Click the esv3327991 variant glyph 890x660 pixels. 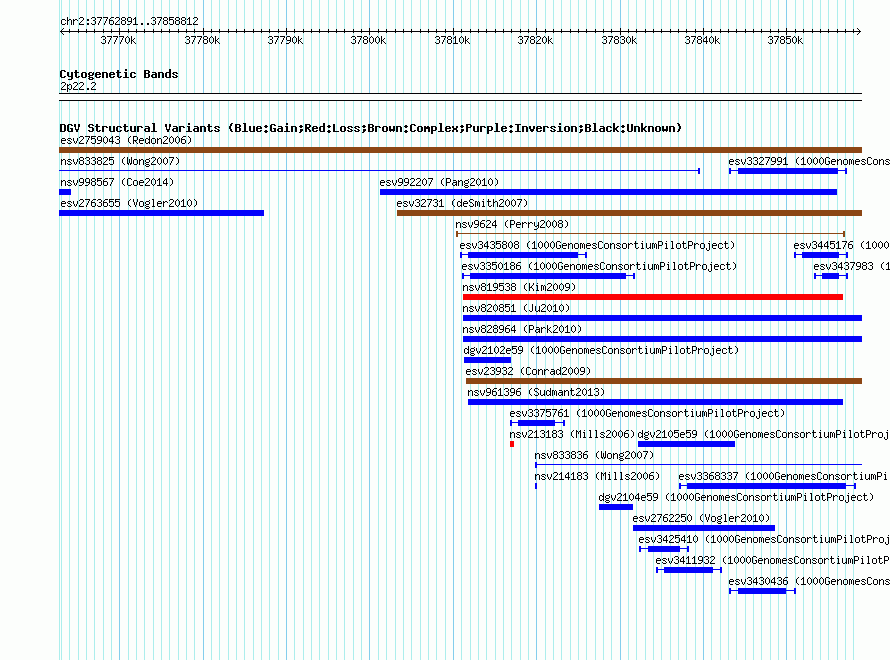788,171
